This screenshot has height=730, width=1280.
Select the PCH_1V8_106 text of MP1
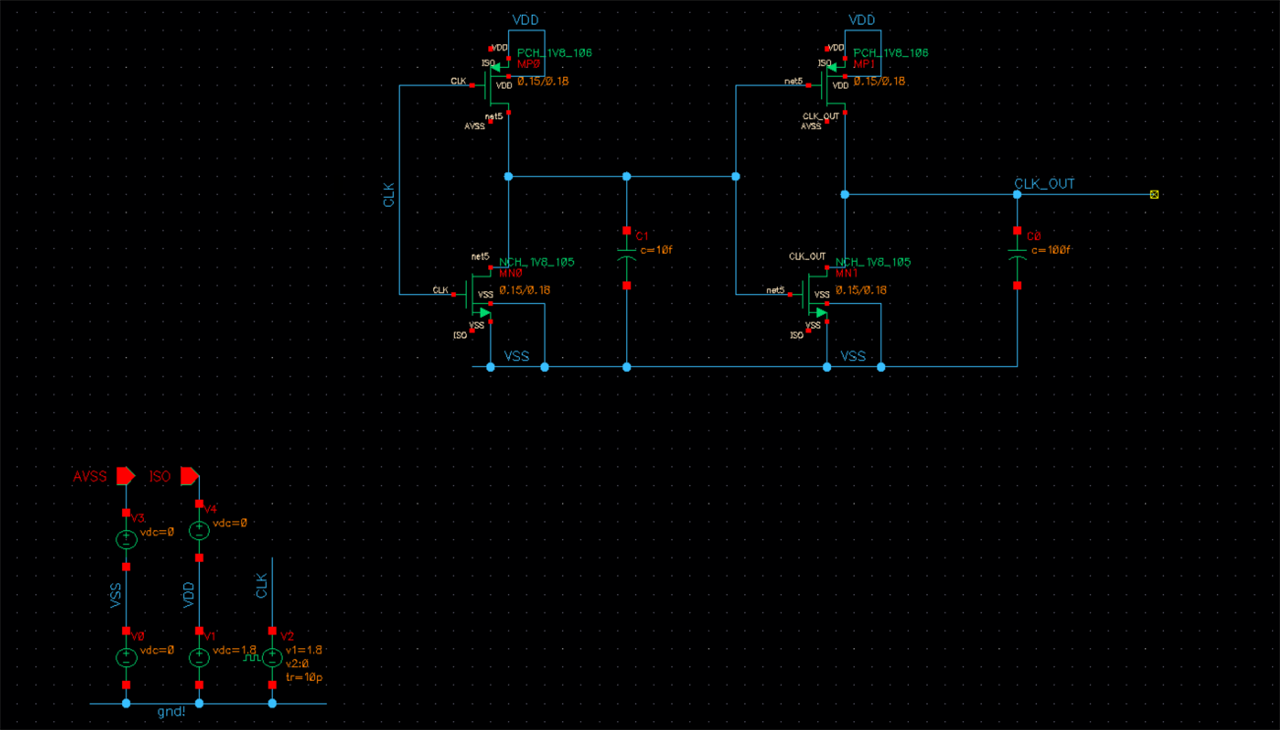[x=891, y=52]
